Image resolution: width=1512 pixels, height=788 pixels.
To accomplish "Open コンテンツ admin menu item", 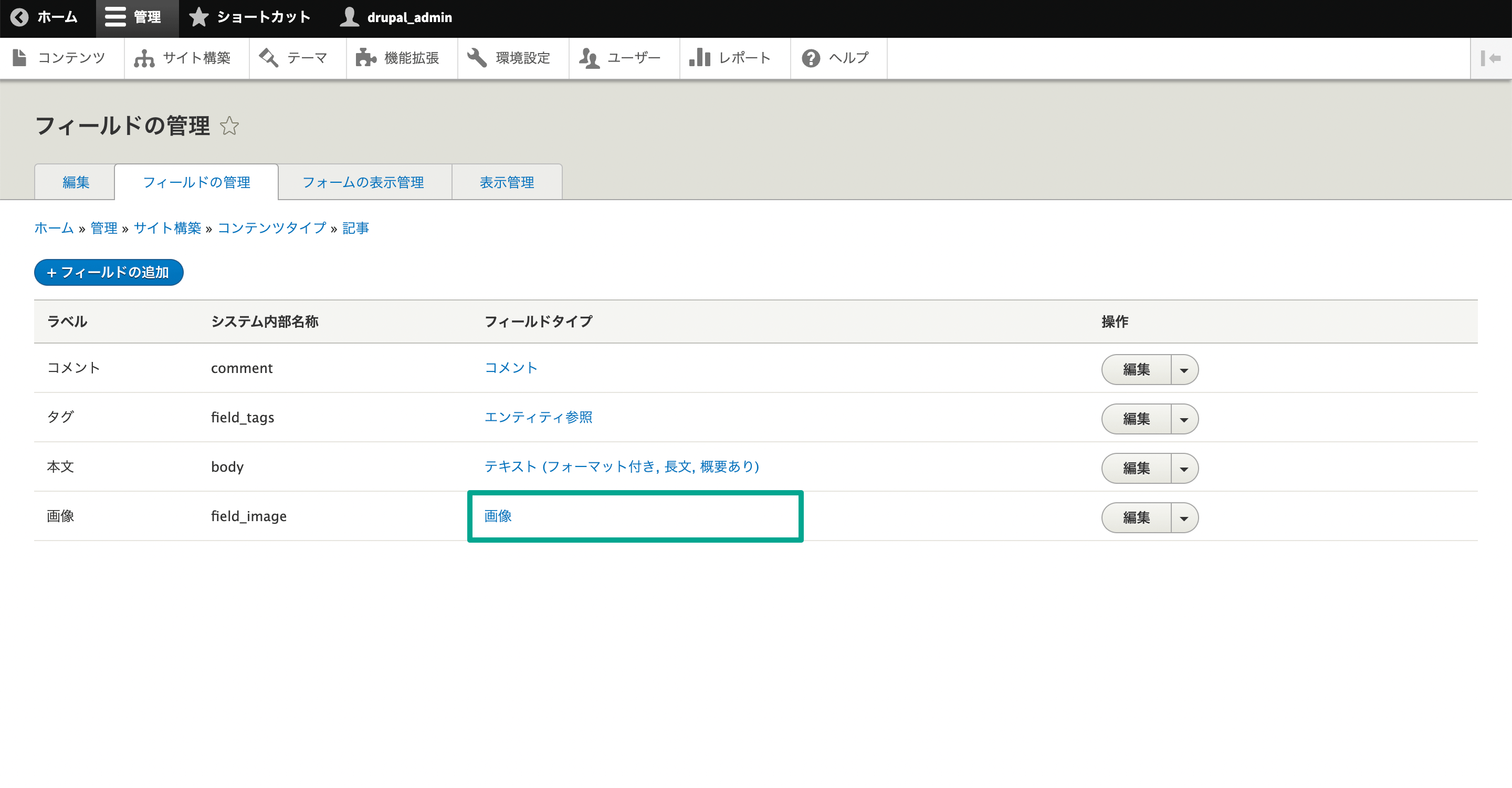I will 61,58.
